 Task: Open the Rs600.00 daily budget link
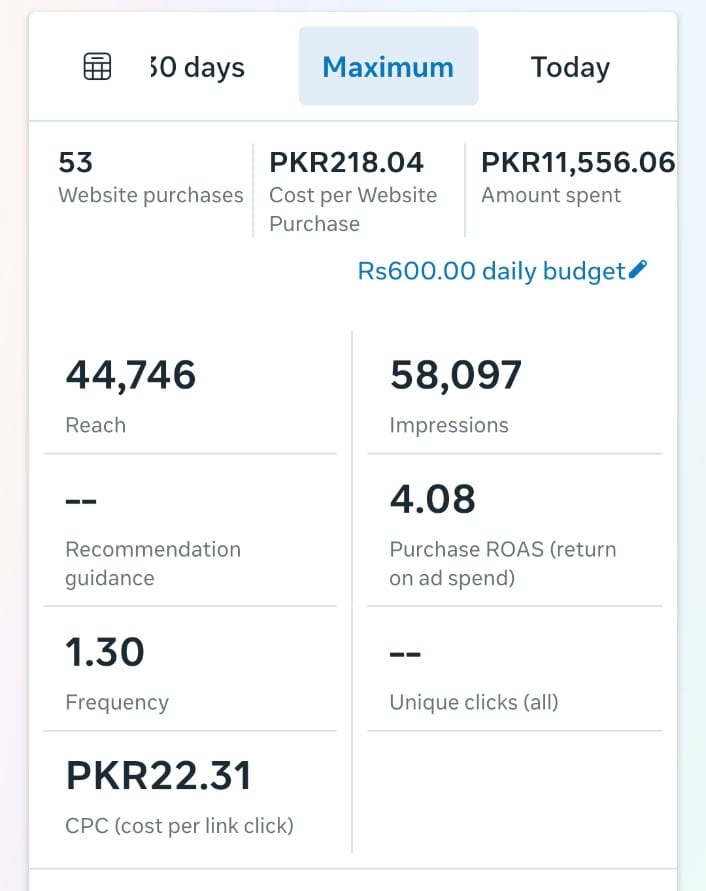[x=491, y=271]
